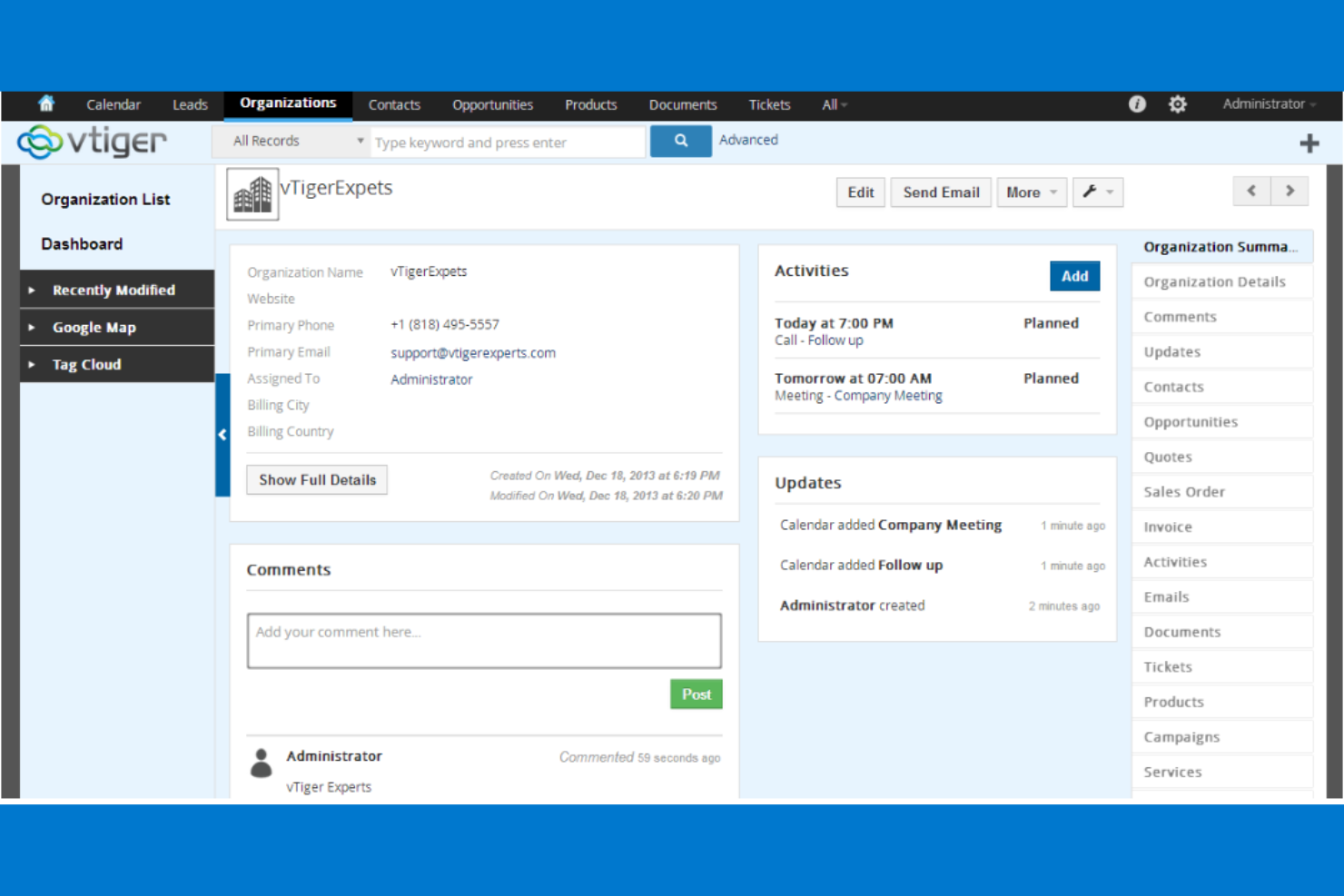Image resolution: width=1344 pixels, height=896 pixels.
Task: Open Products in top menu
Action: [590, 104]
